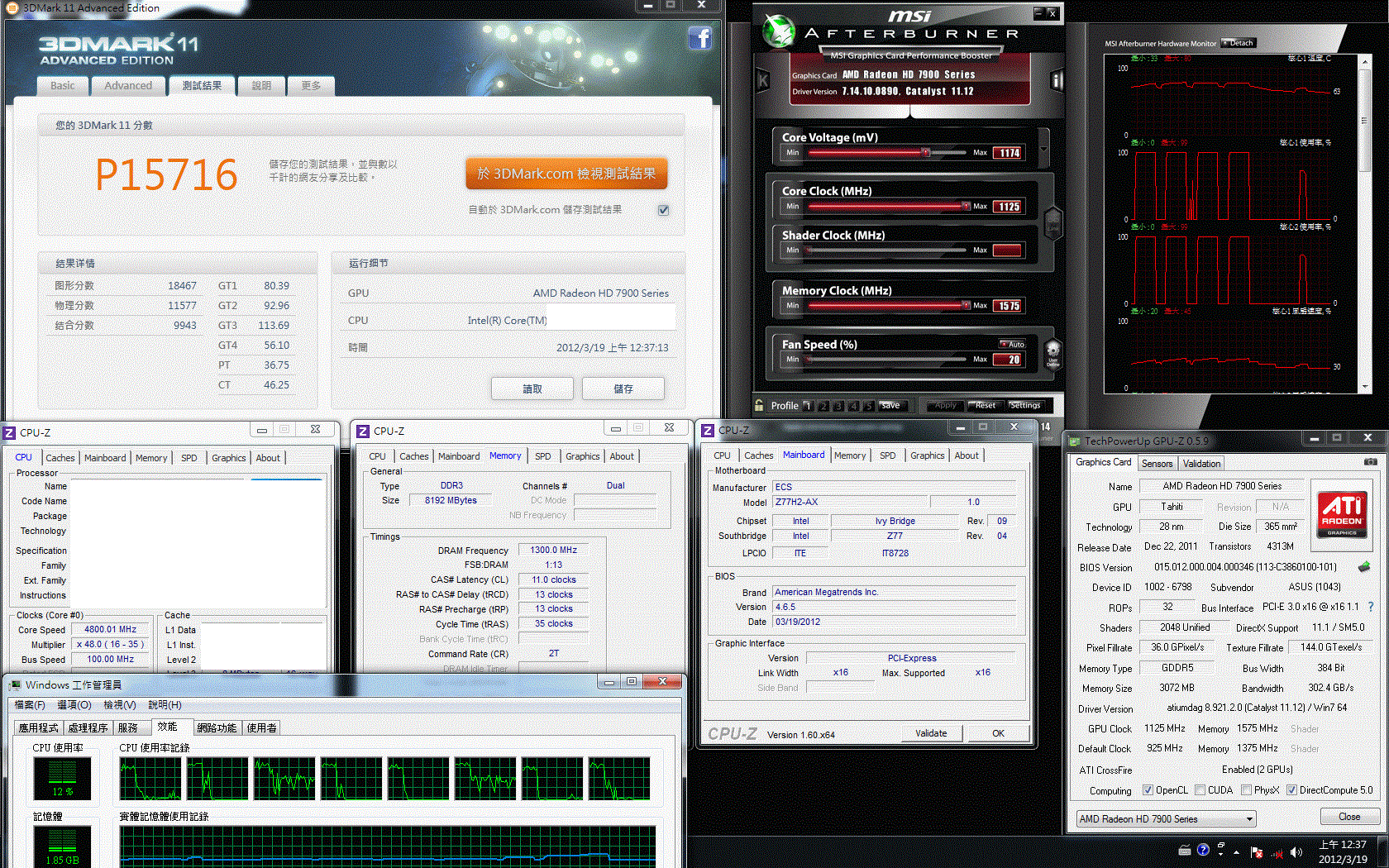The height and width of the screenshot is (868, 1389).
Task: Open the volume speaker tray icon
Action: coord(1296,852)
